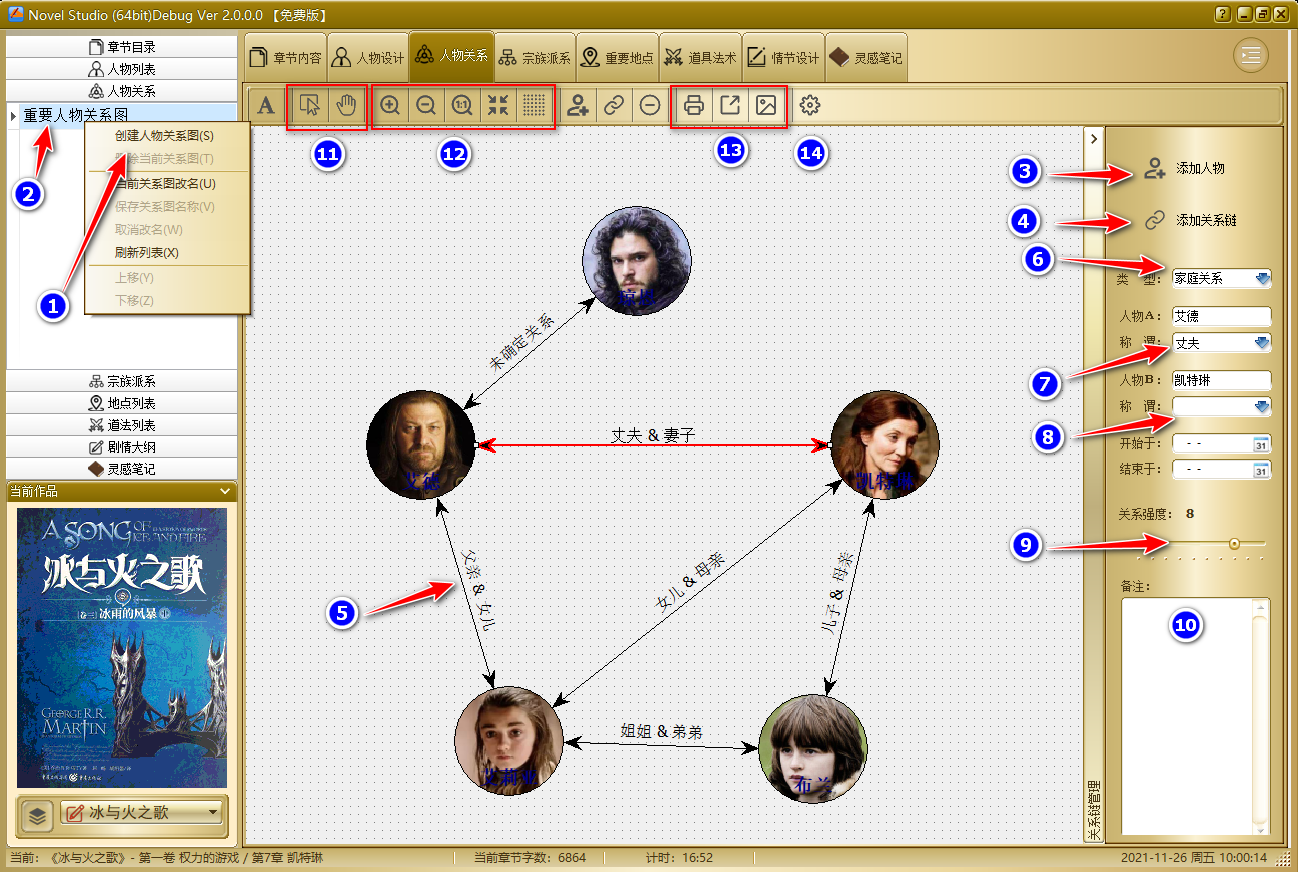Open the 重要地点 tab

point(617,58)
